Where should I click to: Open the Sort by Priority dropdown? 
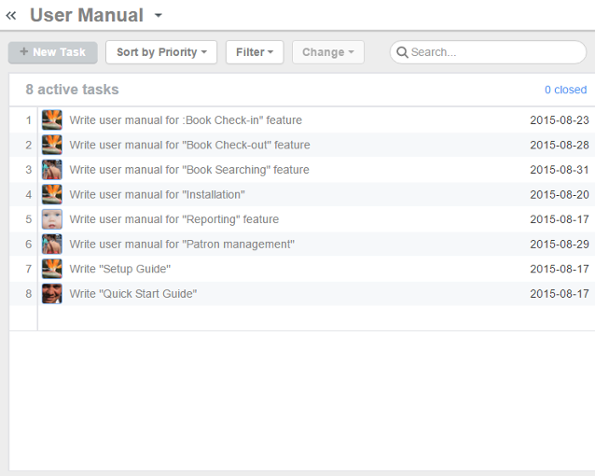pos(161,52)
